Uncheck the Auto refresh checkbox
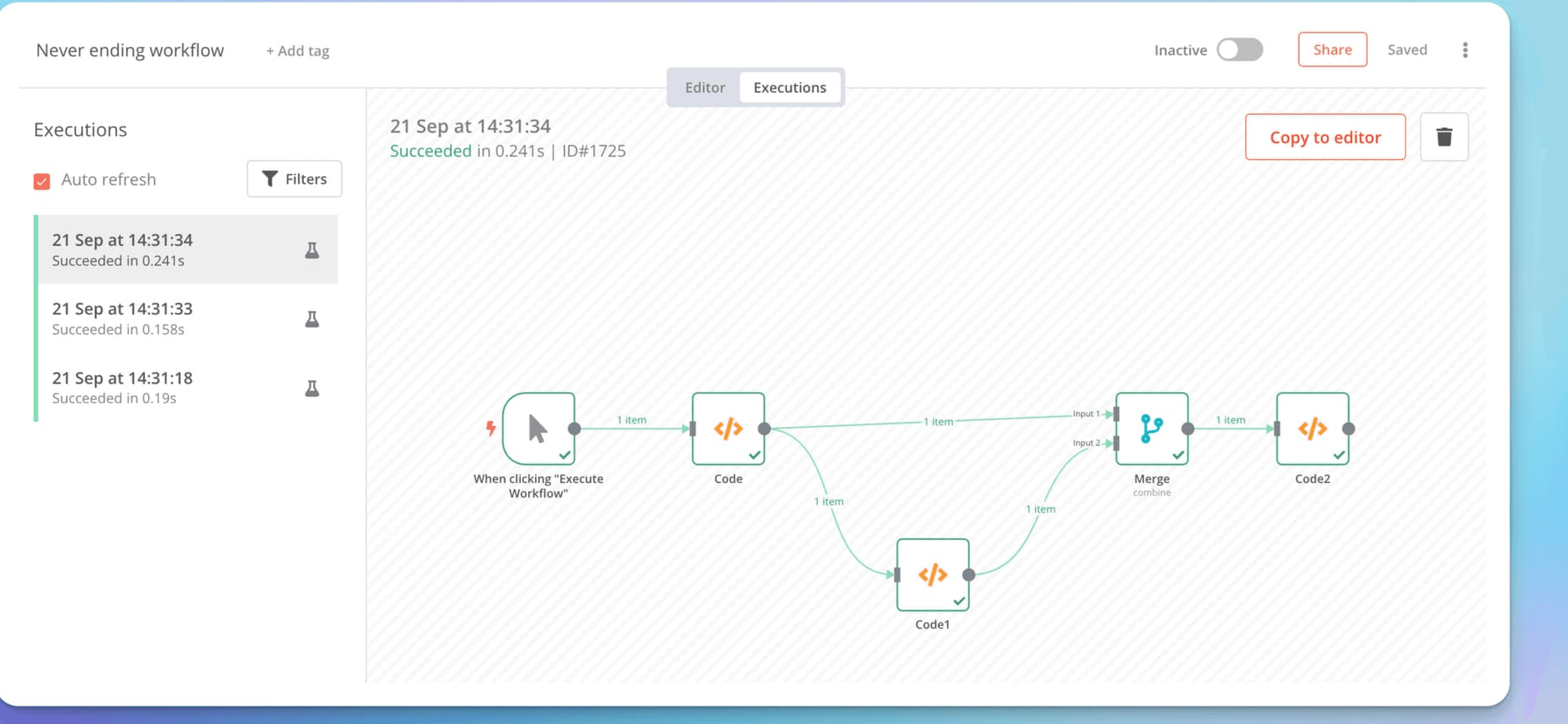Image resolution: width=1568 pixels, height=724 pixels. 42,181
